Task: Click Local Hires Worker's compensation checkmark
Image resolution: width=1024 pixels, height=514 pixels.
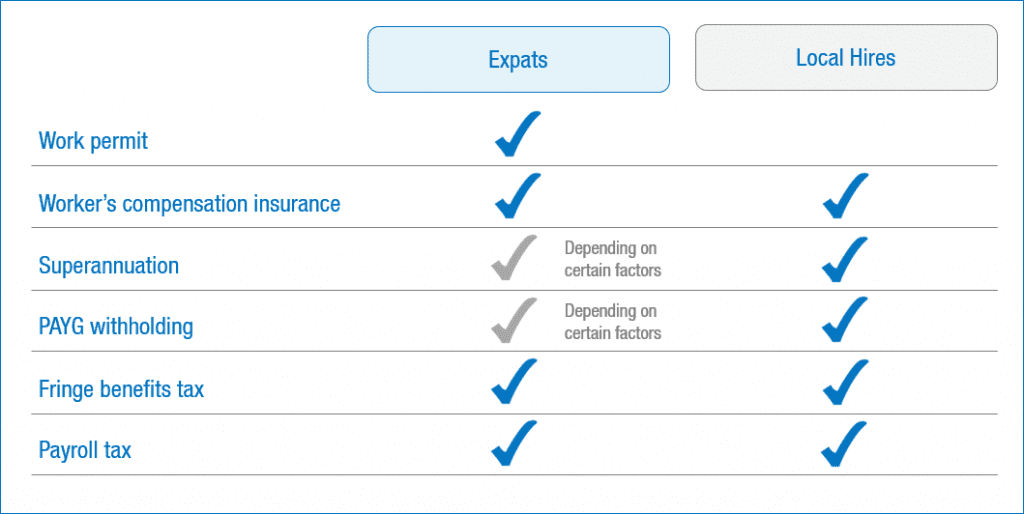Action: 845,196
